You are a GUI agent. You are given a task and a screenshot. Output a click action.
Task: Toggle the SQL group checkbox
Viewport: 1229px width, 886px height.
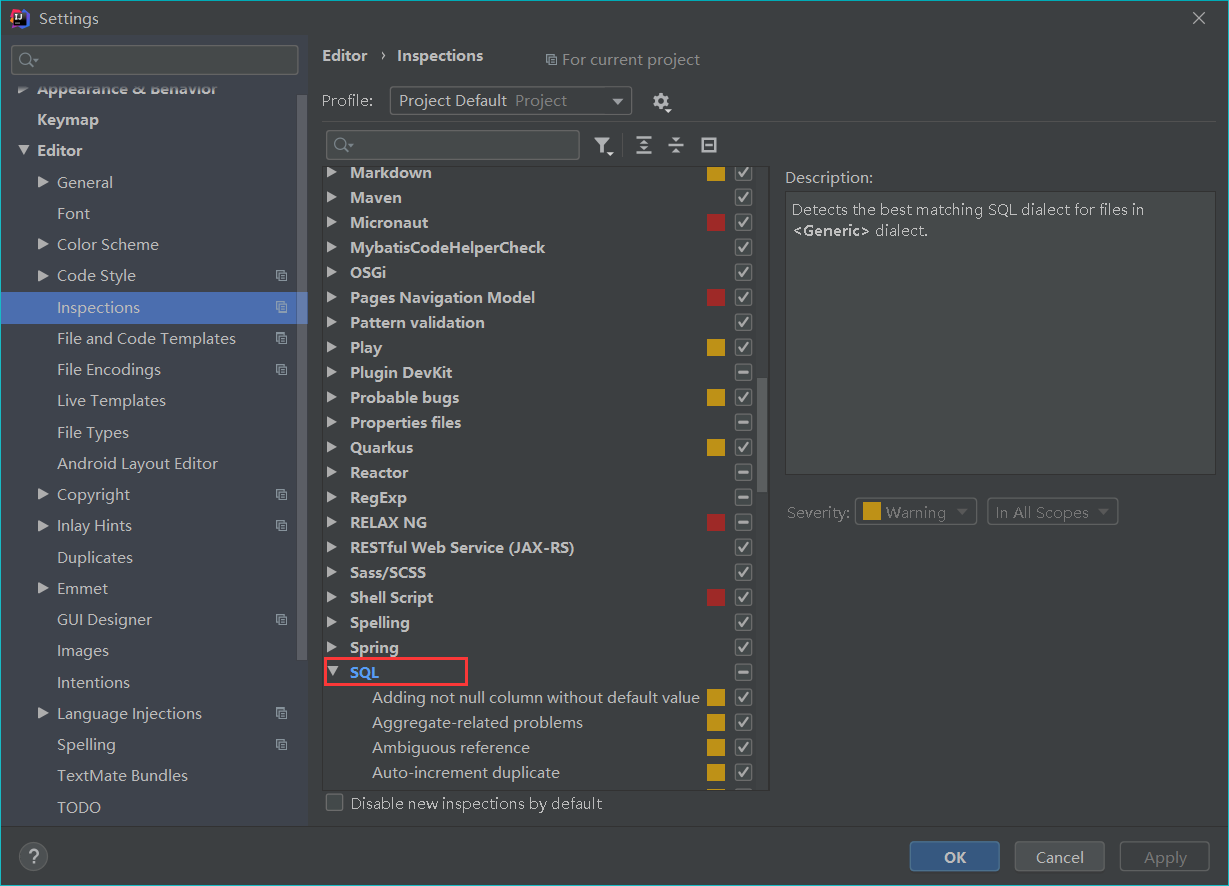[x=743, y=673]
